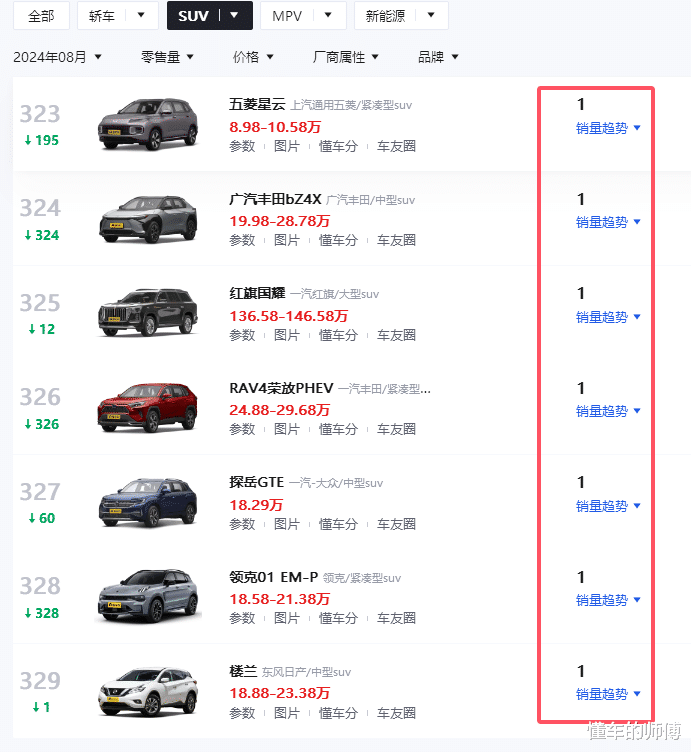The width and height of the screenshot is (691, 752).
Task: Open 参数 for 广汽丰田bZ4X
Action: (x=242, y=240)
